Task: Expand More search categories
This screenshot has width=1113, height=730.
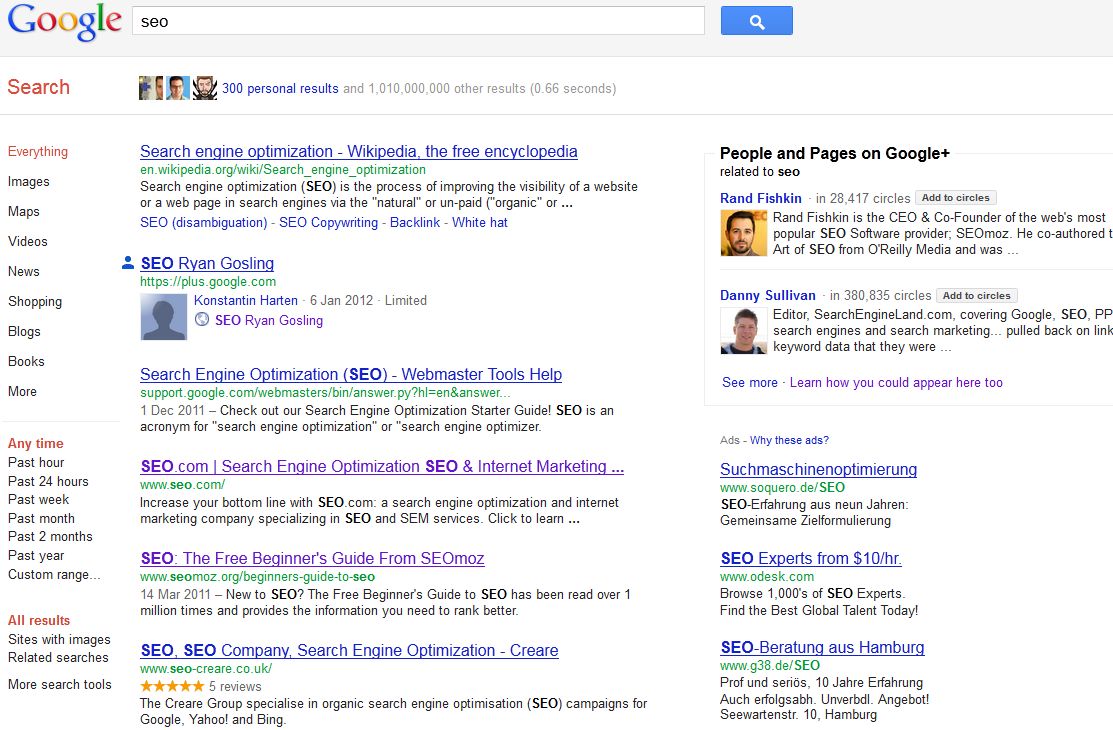Action: tap(22, 391)
